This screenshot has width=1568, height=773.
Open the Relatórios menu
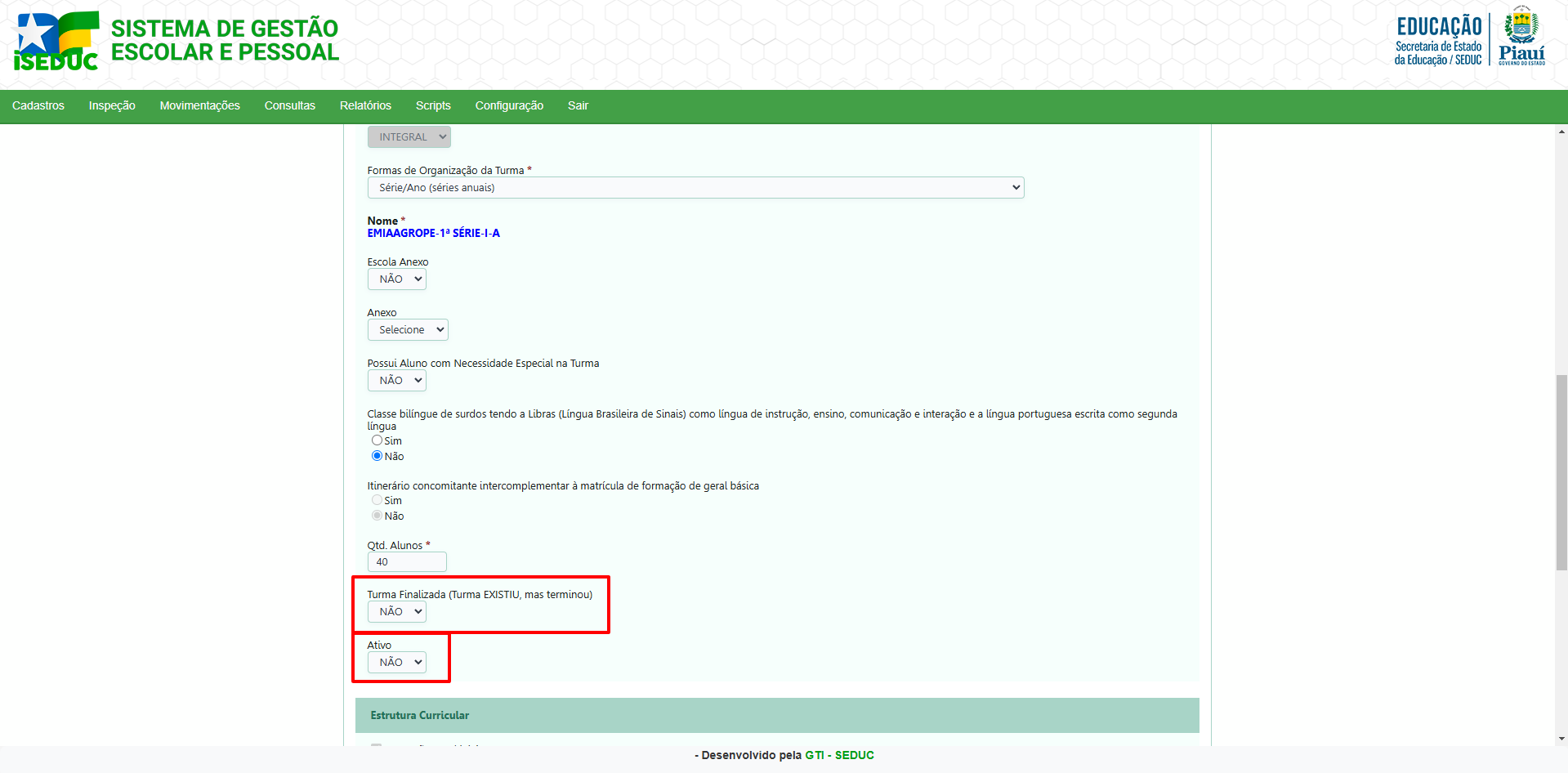pyautogui.click(x=365, y=106)
